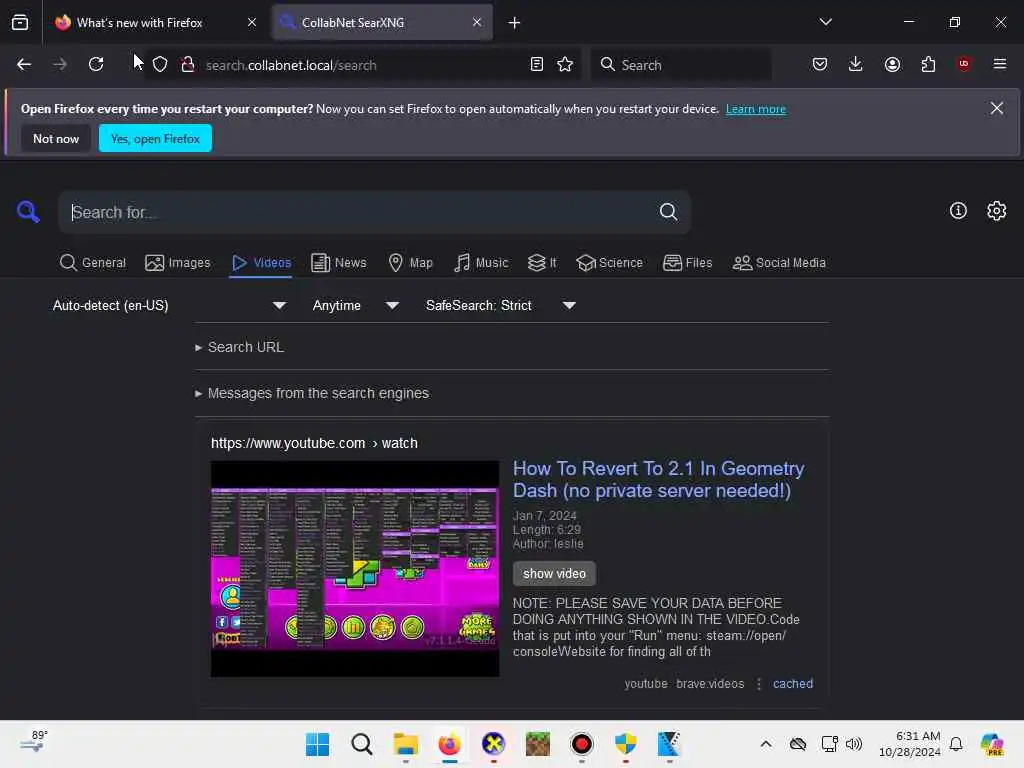The height and width of the screenshot is (768, 1024).
Task: Click the browser URL address bar
Action: click(362, 65)
